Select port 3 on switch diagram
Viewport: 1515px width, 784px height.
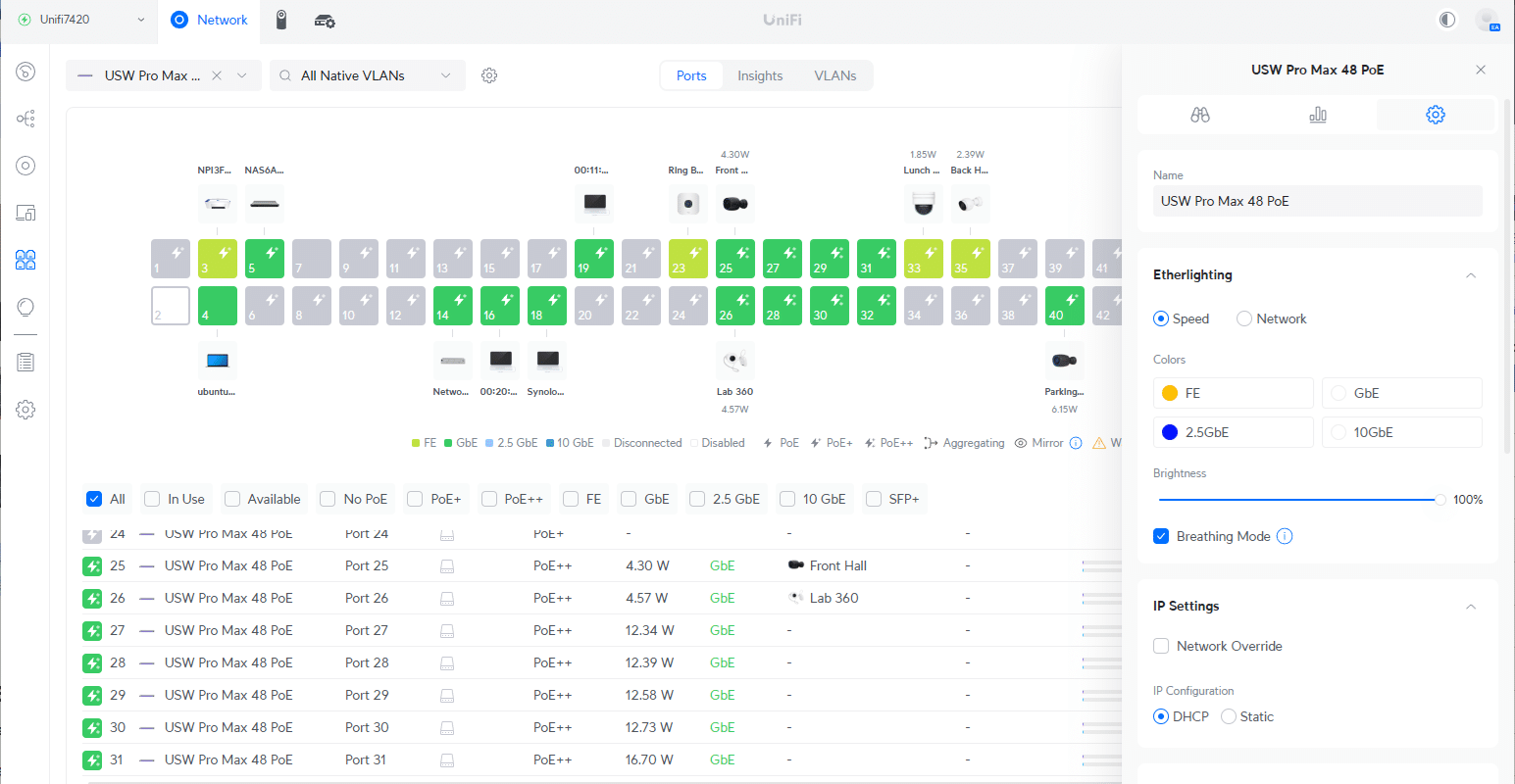pos(218,259)
